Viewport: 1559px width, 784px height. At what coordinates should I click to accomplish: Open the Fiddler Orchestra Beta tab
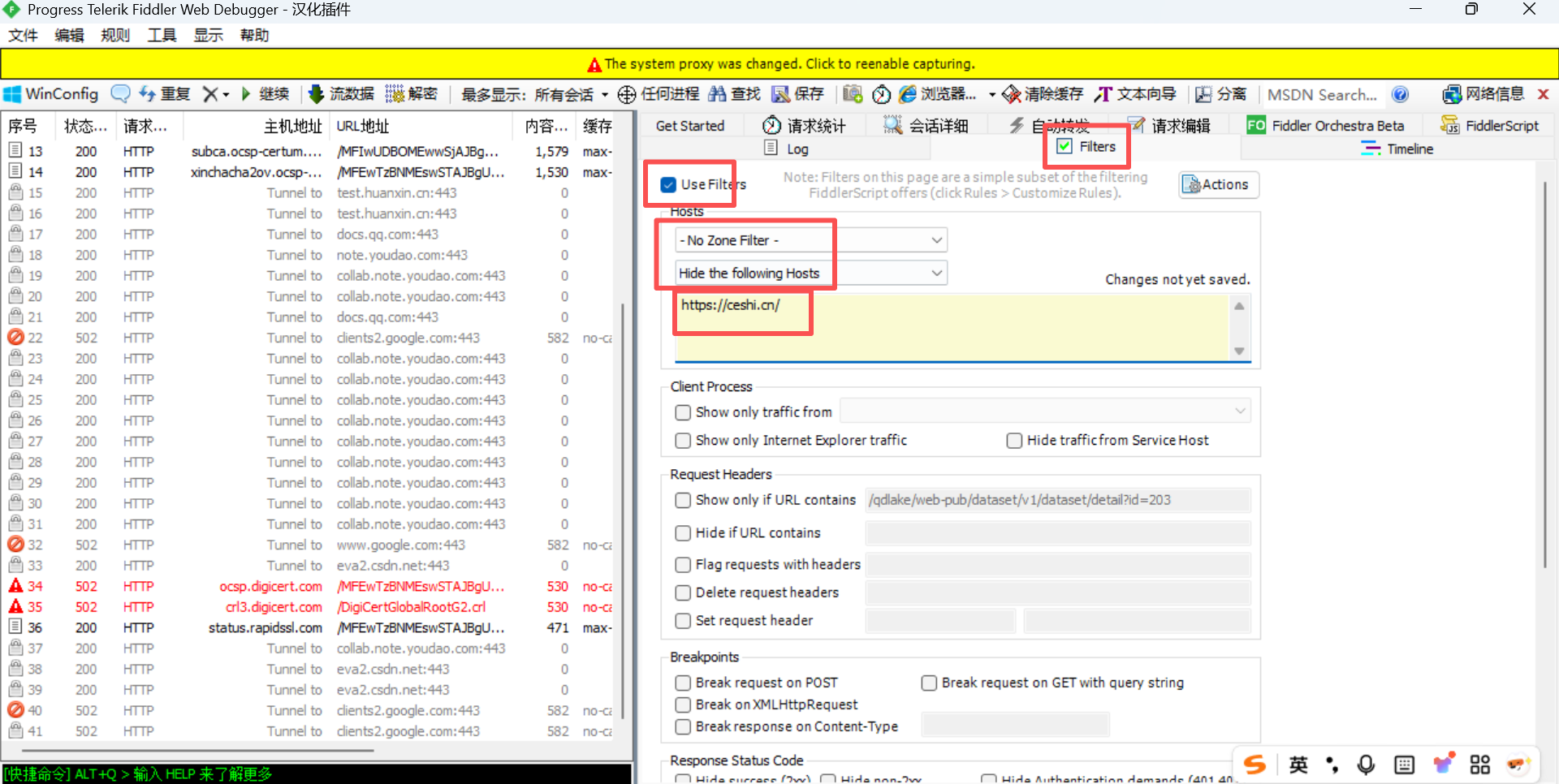pyautogui.click(x=1325, y=126)
